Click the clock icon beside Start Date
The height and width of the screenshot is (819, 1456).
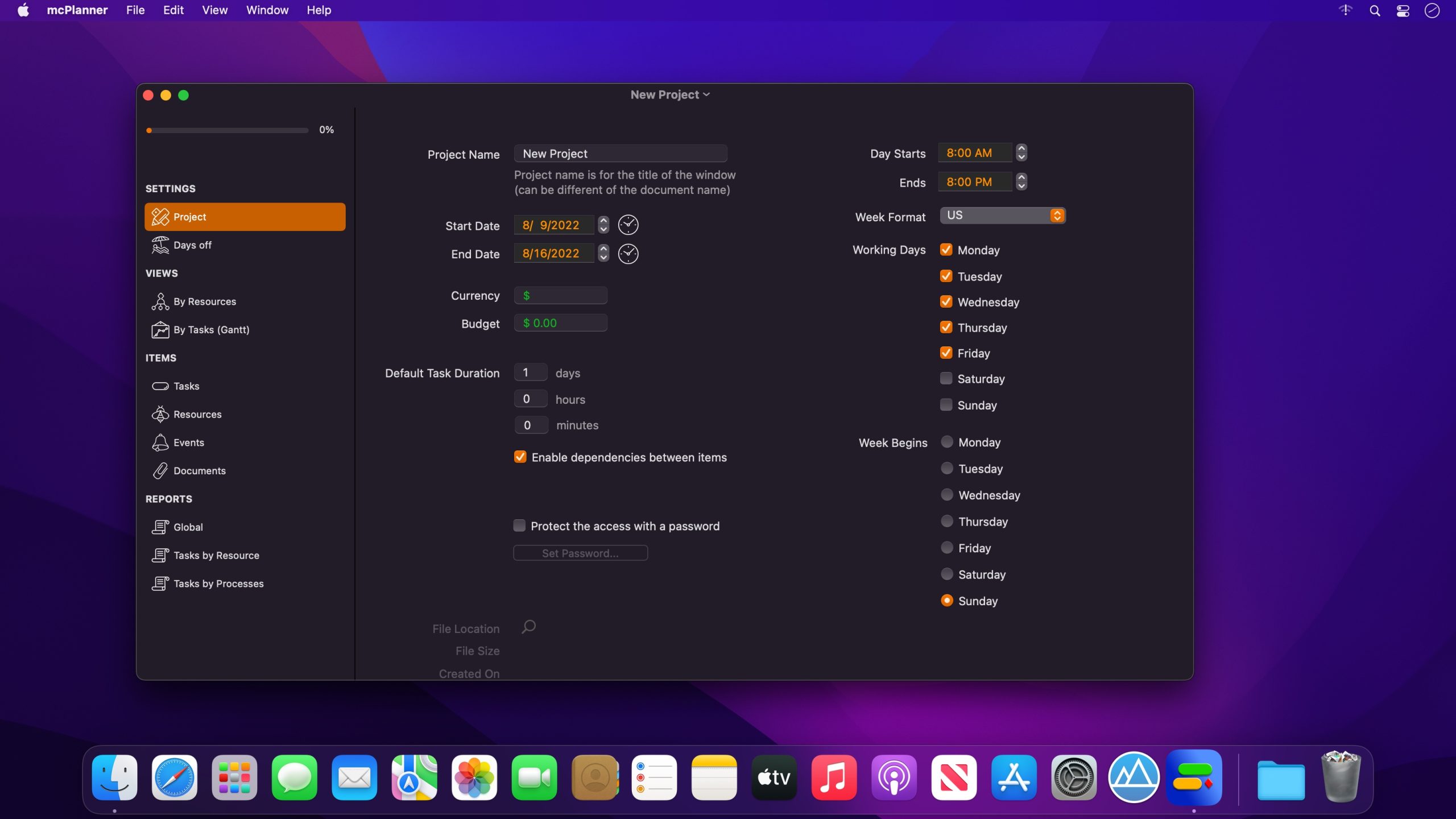(628, 225)
